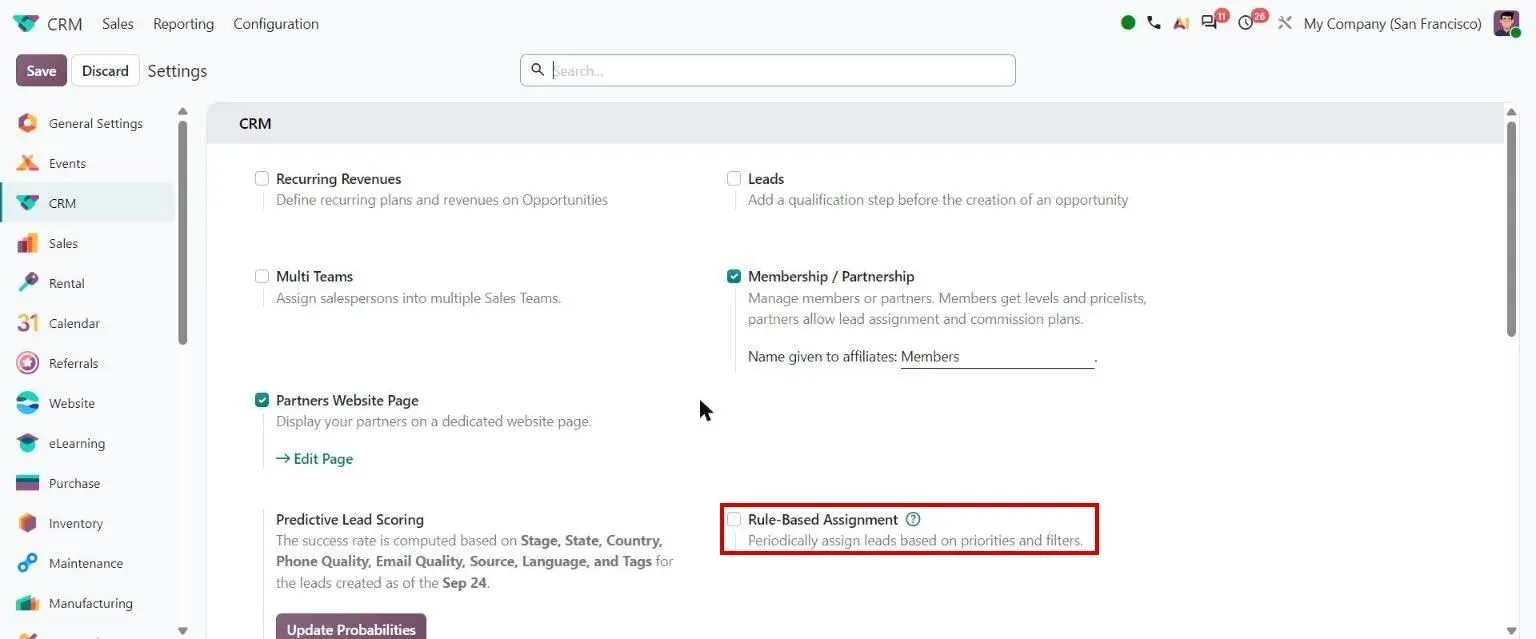Viewport: 1536px width, 639px height.
Task: Select General Settings in sidebar
Action: click(96, 123)
